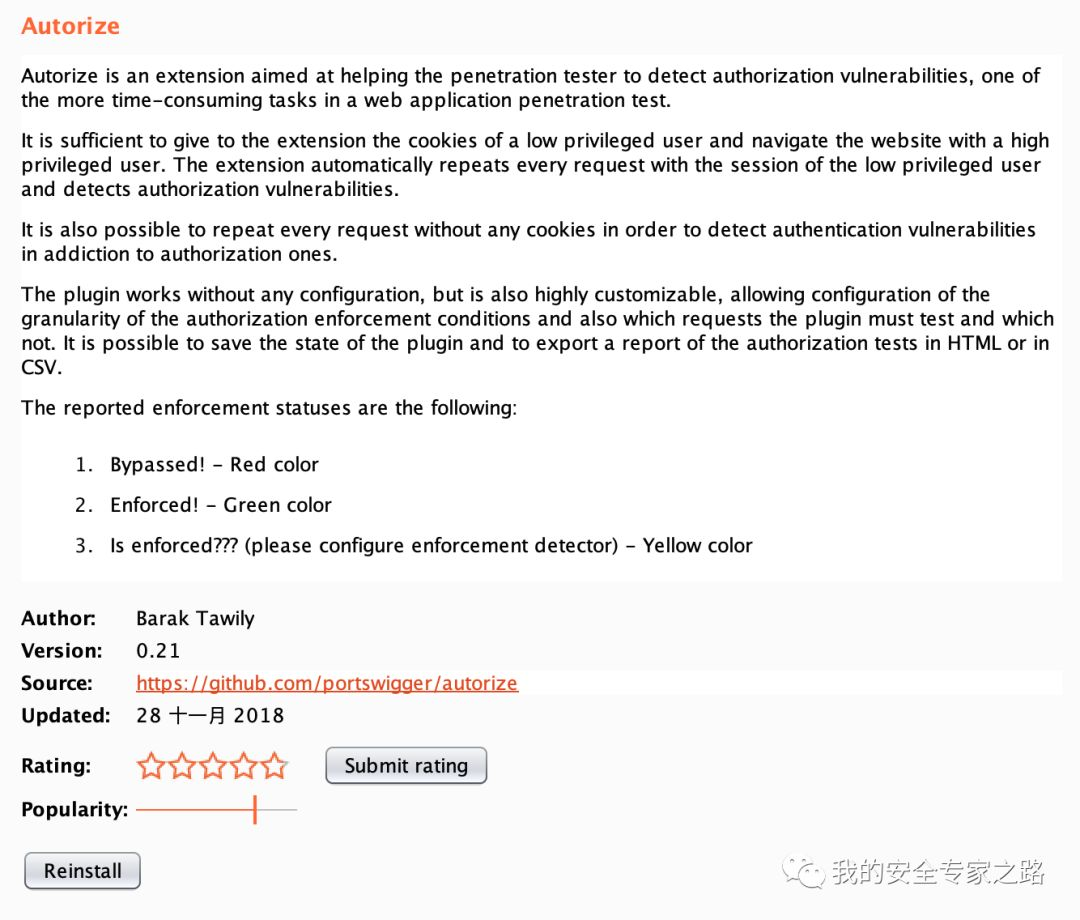Click the Chinese watermark text
The width and height of the screenshot is (1080, 920).
click(938, 872)
